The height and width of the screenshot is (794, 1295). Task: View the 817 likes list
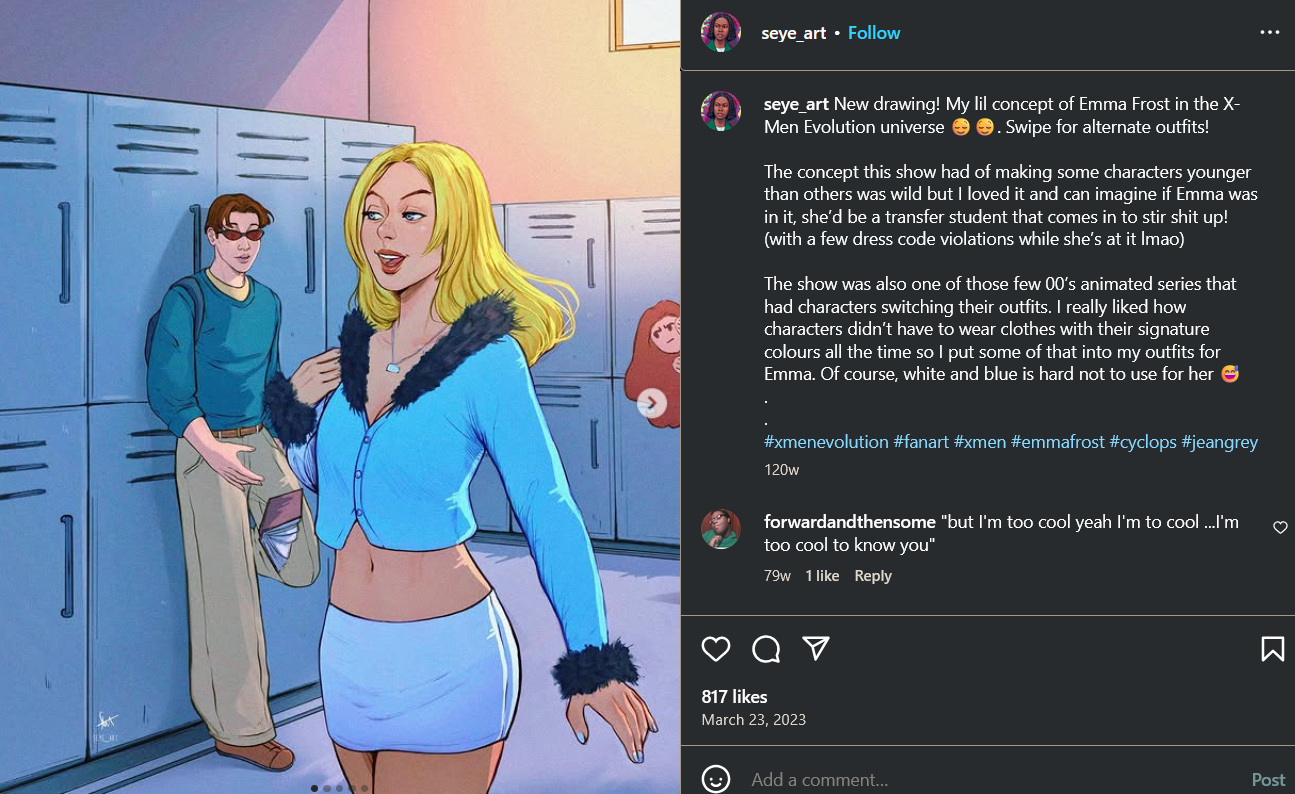[x=735, y=696]
